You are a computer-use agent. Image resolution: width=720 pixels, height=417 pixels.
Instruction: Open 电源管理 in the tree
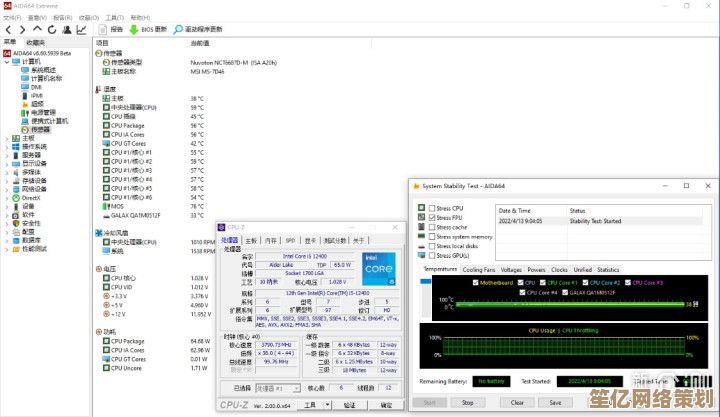(43, 113)
